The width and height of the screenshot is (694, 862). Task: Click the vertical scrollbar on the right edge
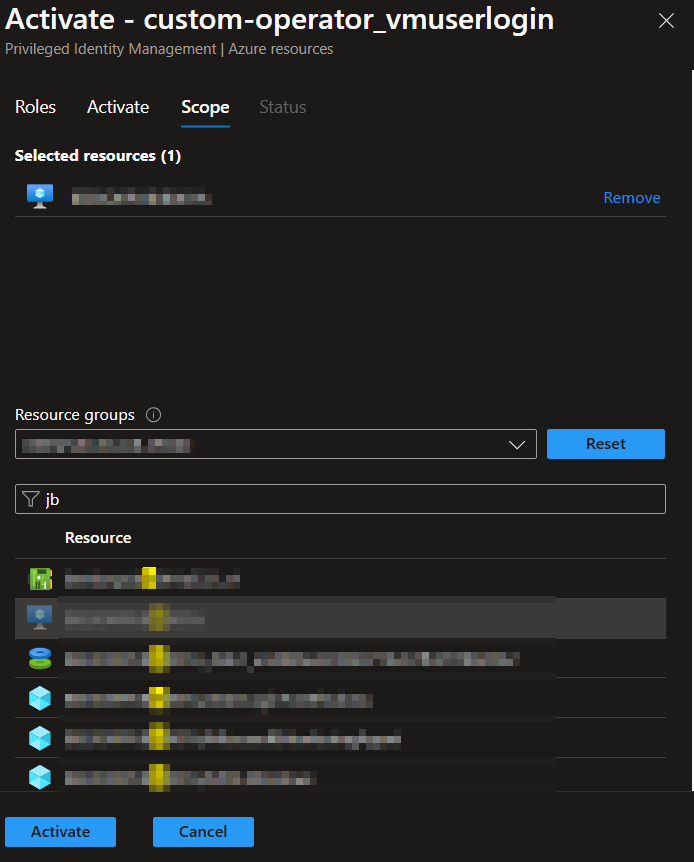[x=692, y=430]
